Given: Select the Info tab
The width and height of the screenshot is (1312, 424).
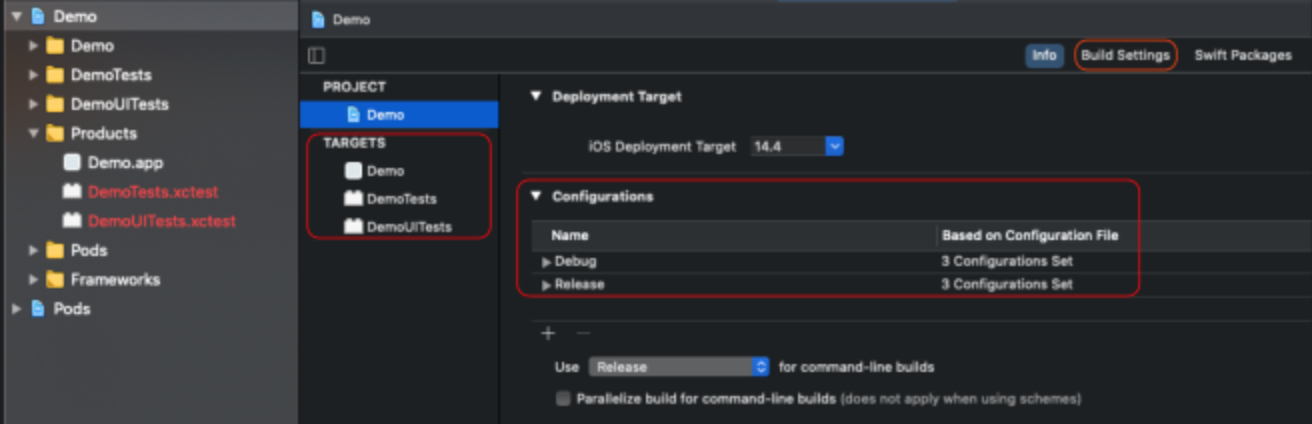Looking at the screenshot, I should (x=1044, y=56).
